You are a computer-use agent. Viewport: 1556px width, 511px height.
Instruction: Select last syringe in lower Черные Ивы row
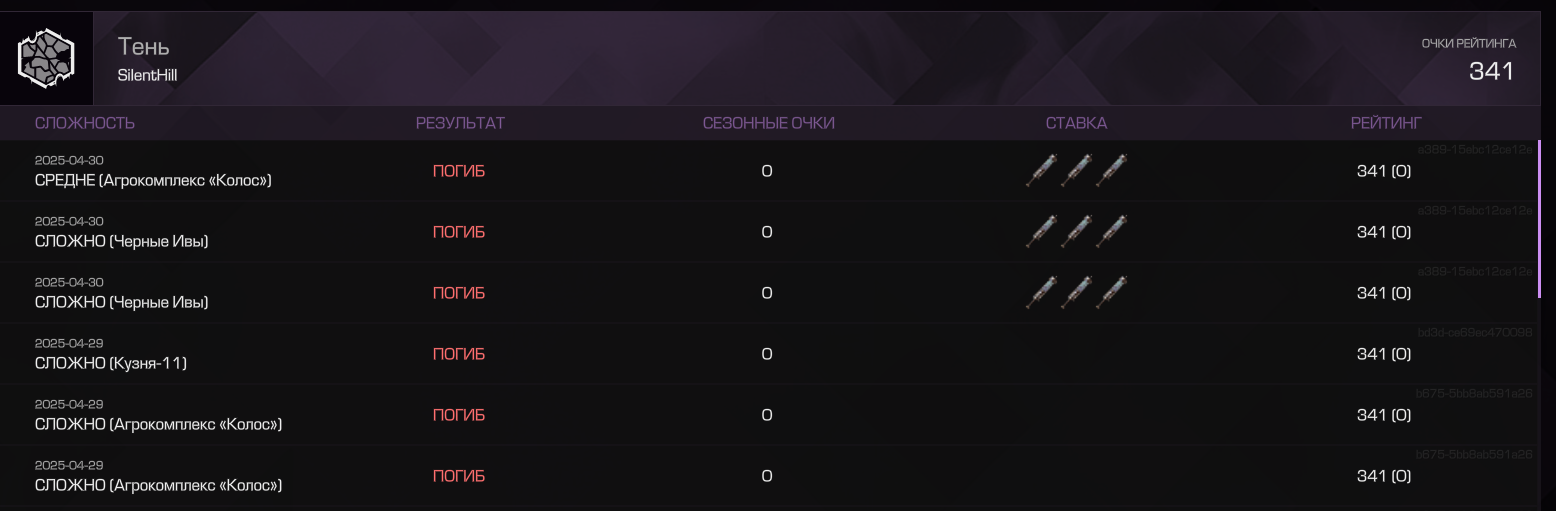1111,293
